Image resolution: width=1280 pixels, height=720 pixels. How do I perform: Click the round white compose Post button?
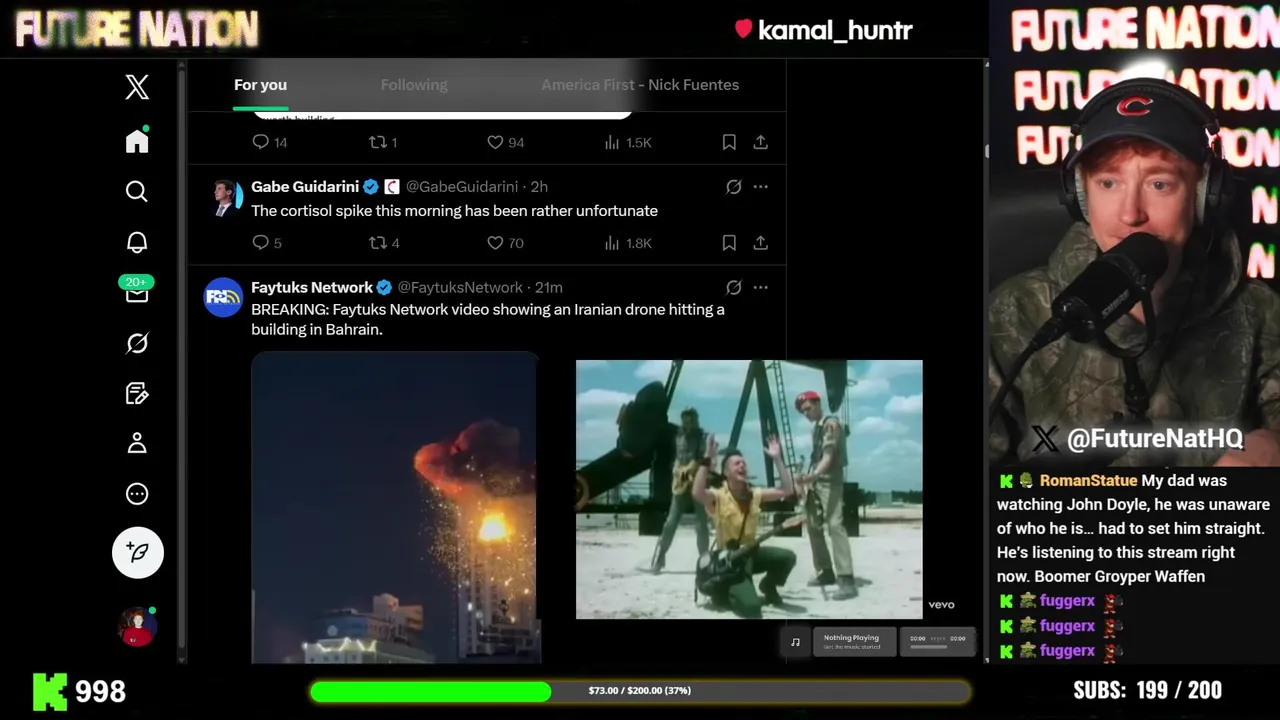tap(138, 552)
